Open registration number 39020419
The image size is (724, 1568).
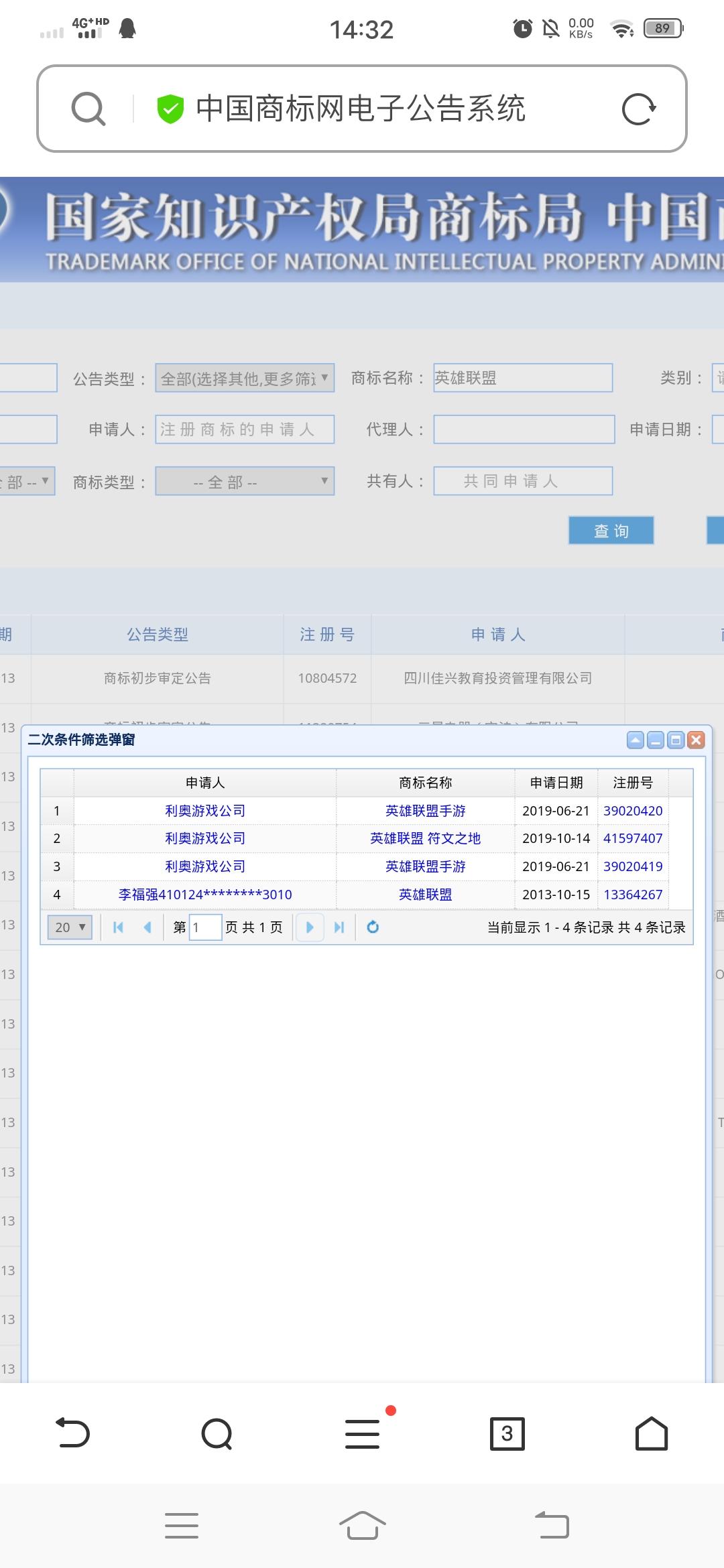[633, 866]
